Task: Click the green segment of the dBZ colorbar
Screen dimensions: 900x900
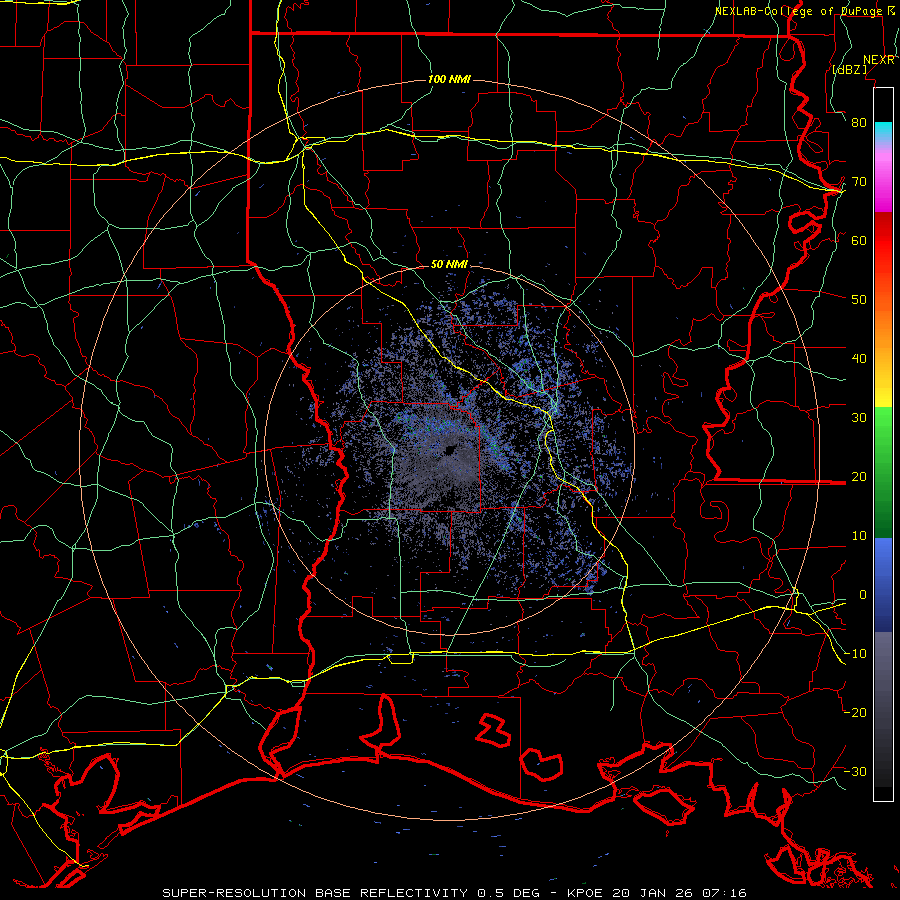Action: pyautogui.click(x=883, y=472)
